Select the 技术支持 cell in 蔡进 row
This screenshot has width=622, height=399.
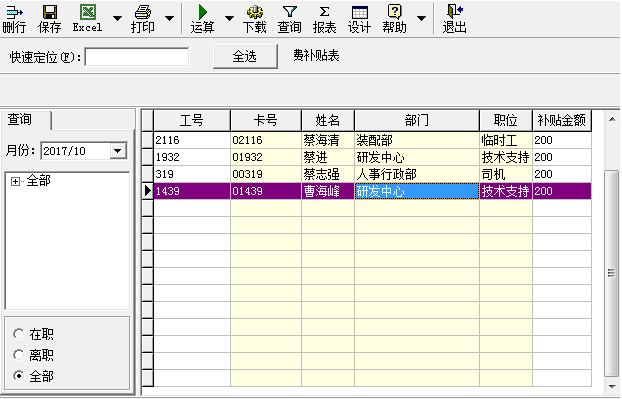(506, 157)
